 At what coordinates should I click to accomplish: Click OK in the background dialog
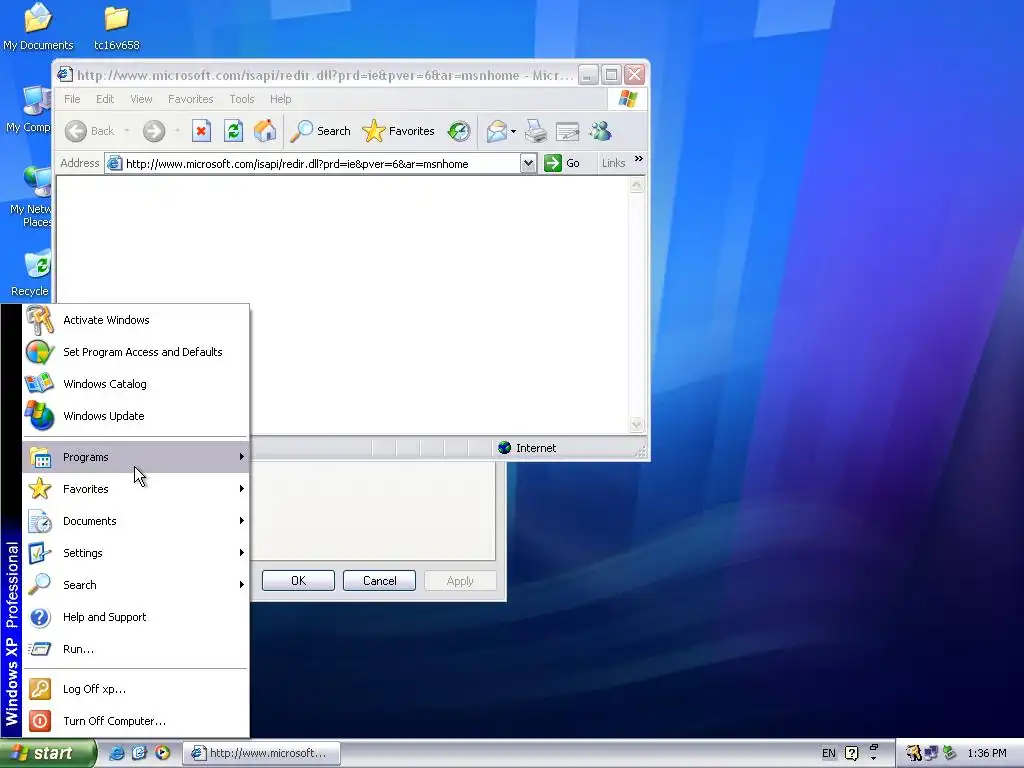pyautogui.click(x=298, y=581)
